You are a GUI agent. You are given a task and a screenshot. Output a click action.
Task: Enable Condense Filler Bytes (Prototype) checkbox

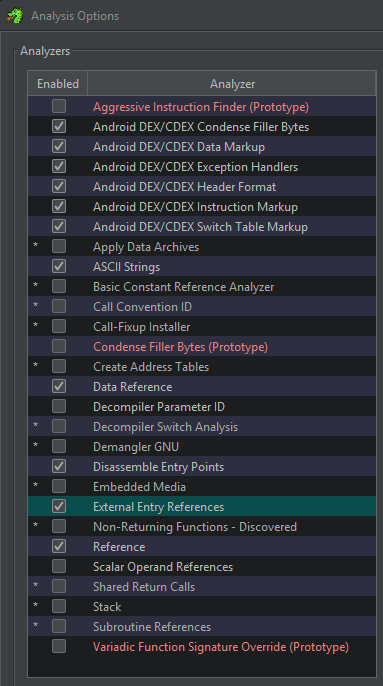point(59,346)
